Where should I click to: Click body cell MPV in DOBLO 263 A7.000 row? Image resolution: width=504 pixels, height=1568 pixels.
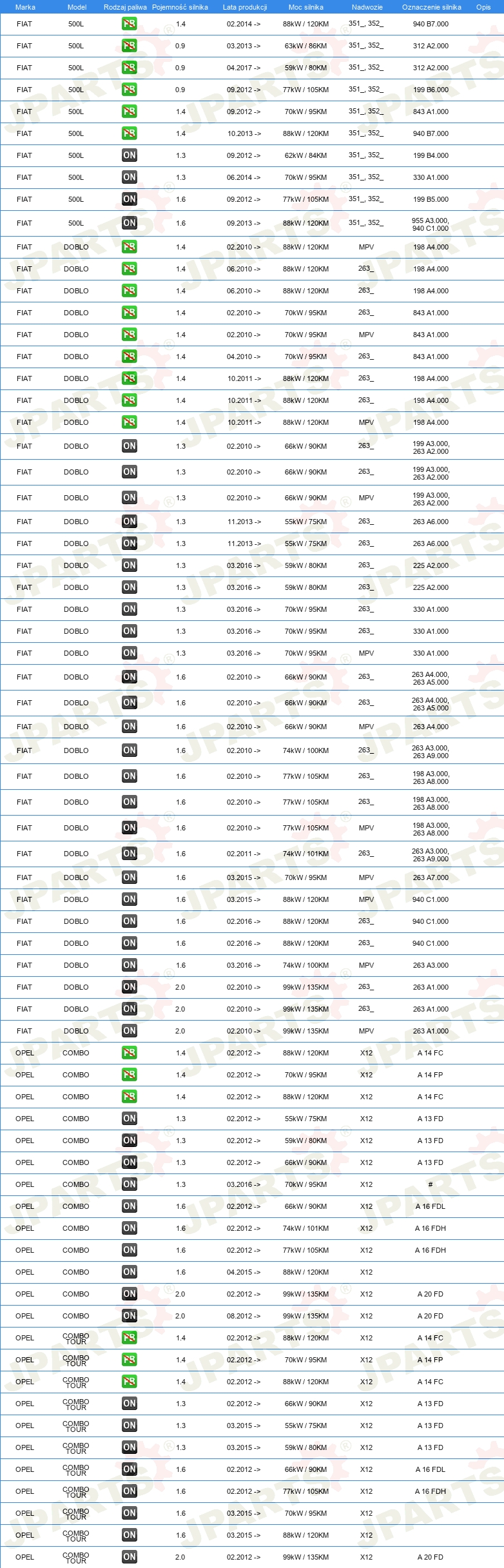(x=366, y=877)
